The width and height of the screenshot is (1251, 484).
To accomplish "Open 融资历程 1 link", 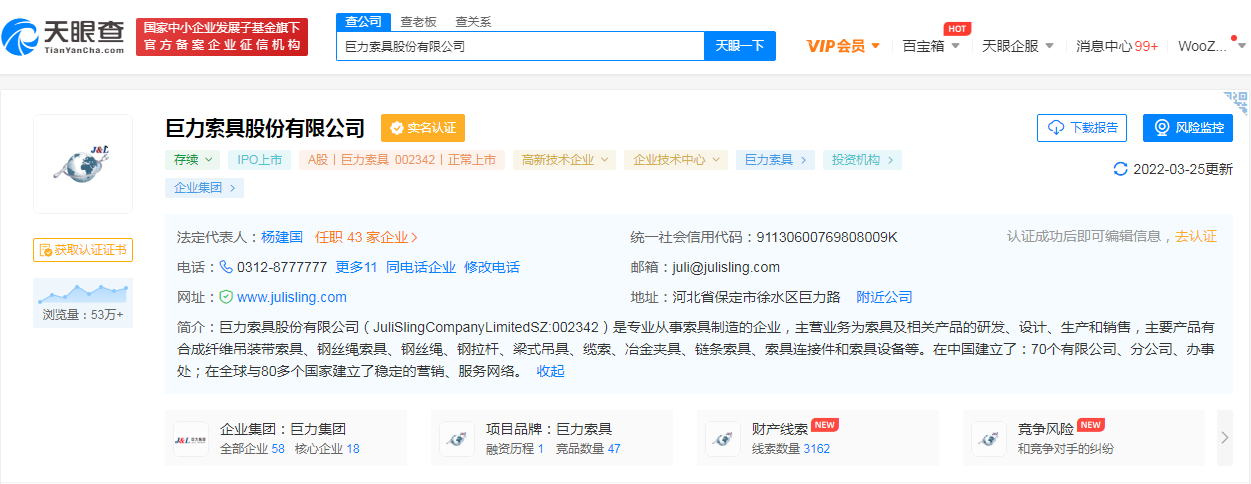I will (x=515, y=449).
